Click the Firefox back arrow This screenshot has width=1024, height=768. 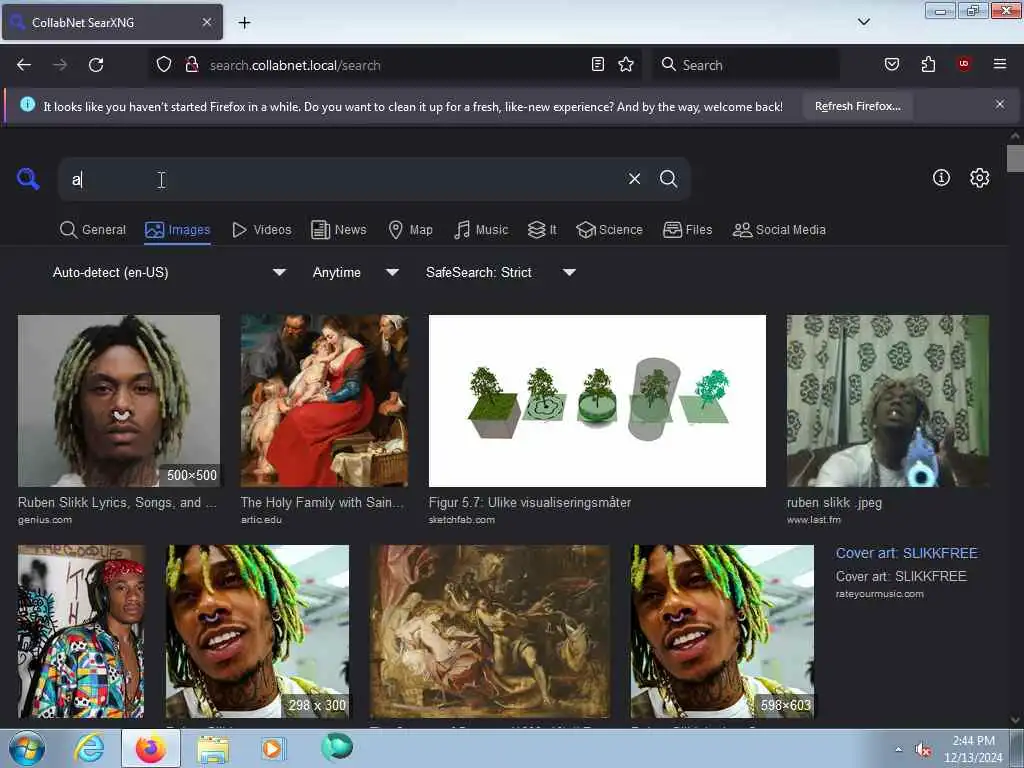24,65
